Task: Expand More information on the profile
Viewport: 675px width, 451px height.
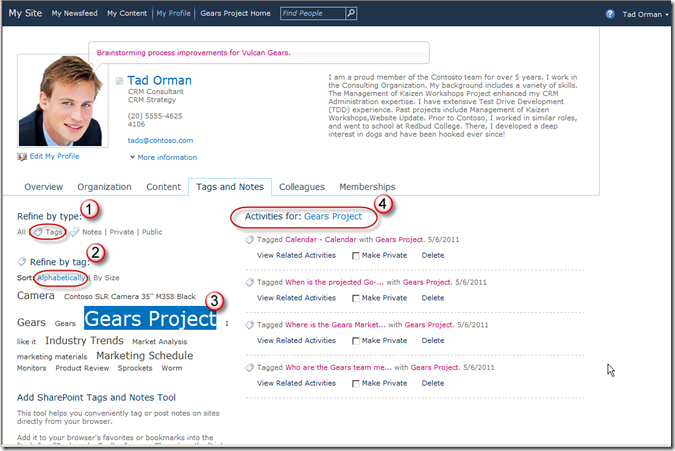Action: point(164,158)
